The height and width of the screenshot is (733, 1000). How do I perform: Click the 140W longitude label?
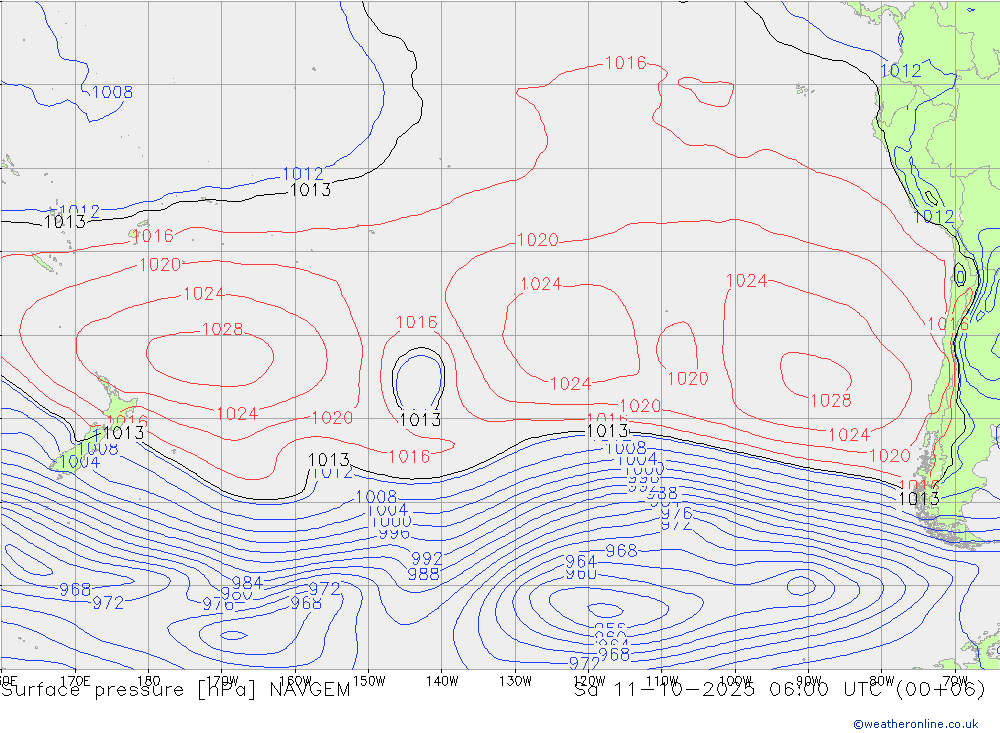[x=442, y=681]
